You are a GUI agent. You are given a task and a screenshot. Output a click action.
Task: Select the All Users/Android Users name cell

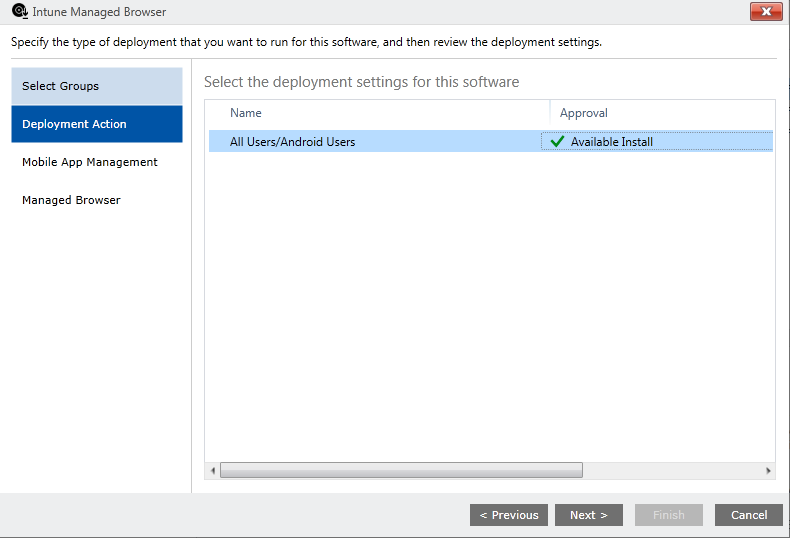coord(292,142)
